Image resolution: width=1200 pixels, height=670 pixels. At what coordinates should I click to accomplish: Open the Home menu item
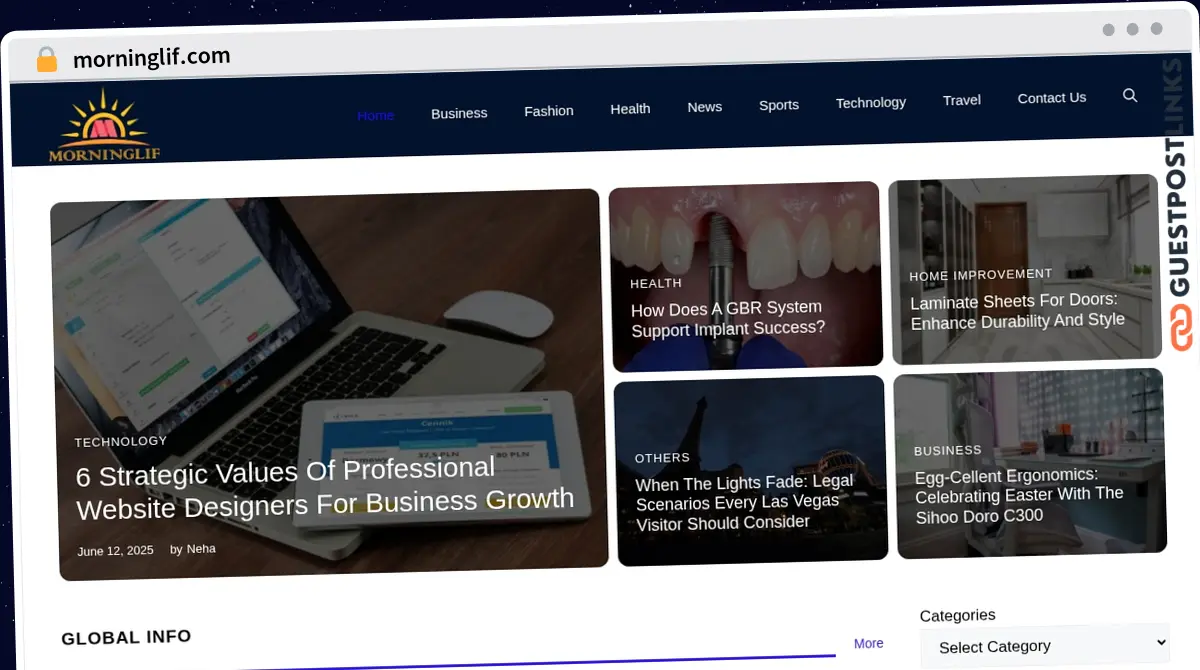tap(376, 115)
